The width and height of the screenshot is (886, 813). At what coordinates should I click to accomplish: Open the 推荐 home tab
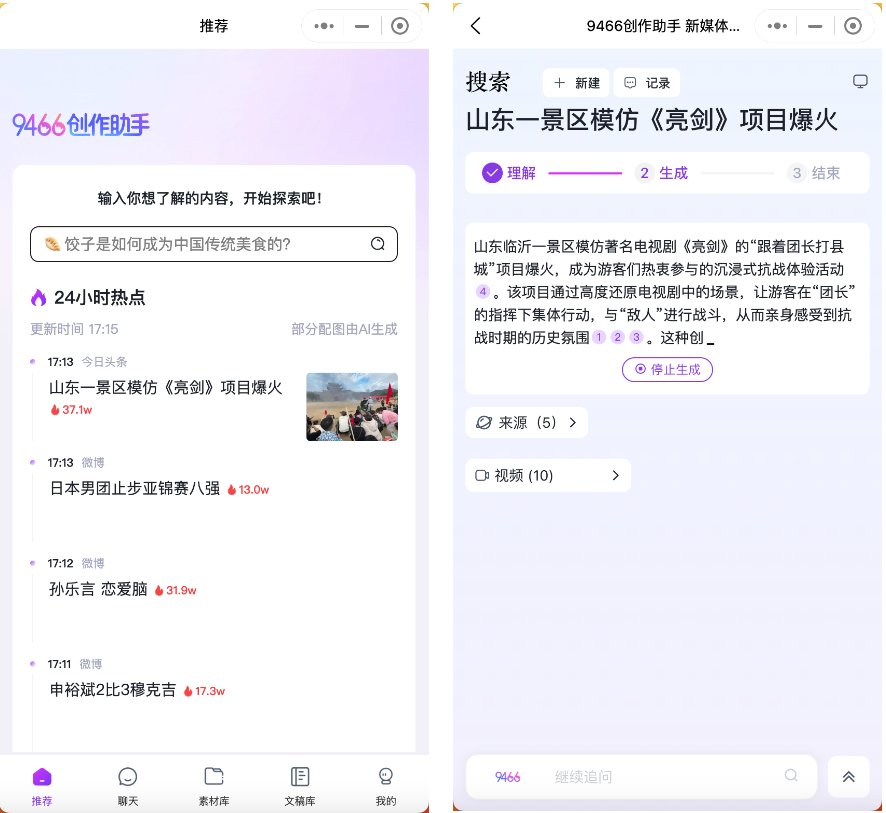(42, 786)
